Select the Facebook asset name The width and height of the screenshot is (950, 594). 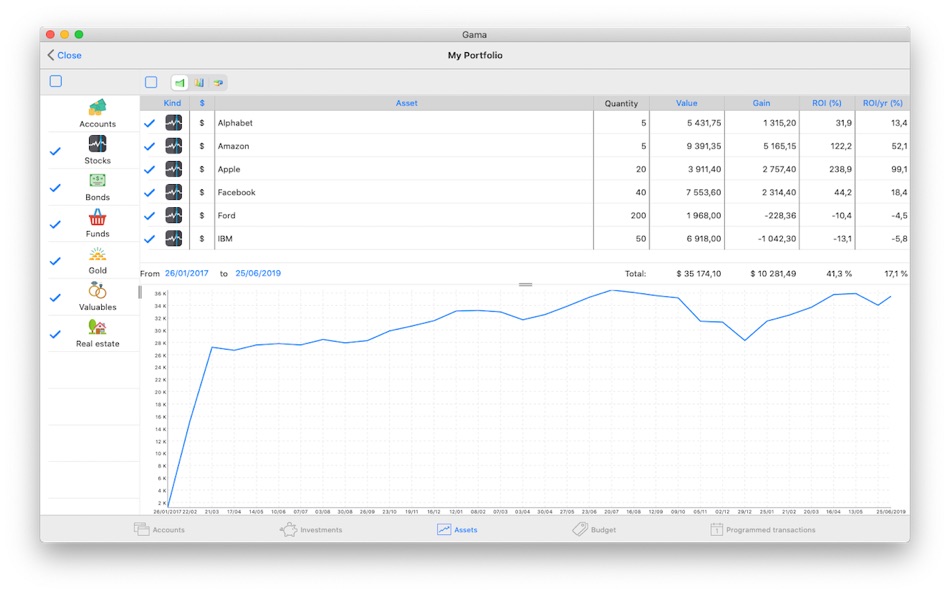(236, 192)
